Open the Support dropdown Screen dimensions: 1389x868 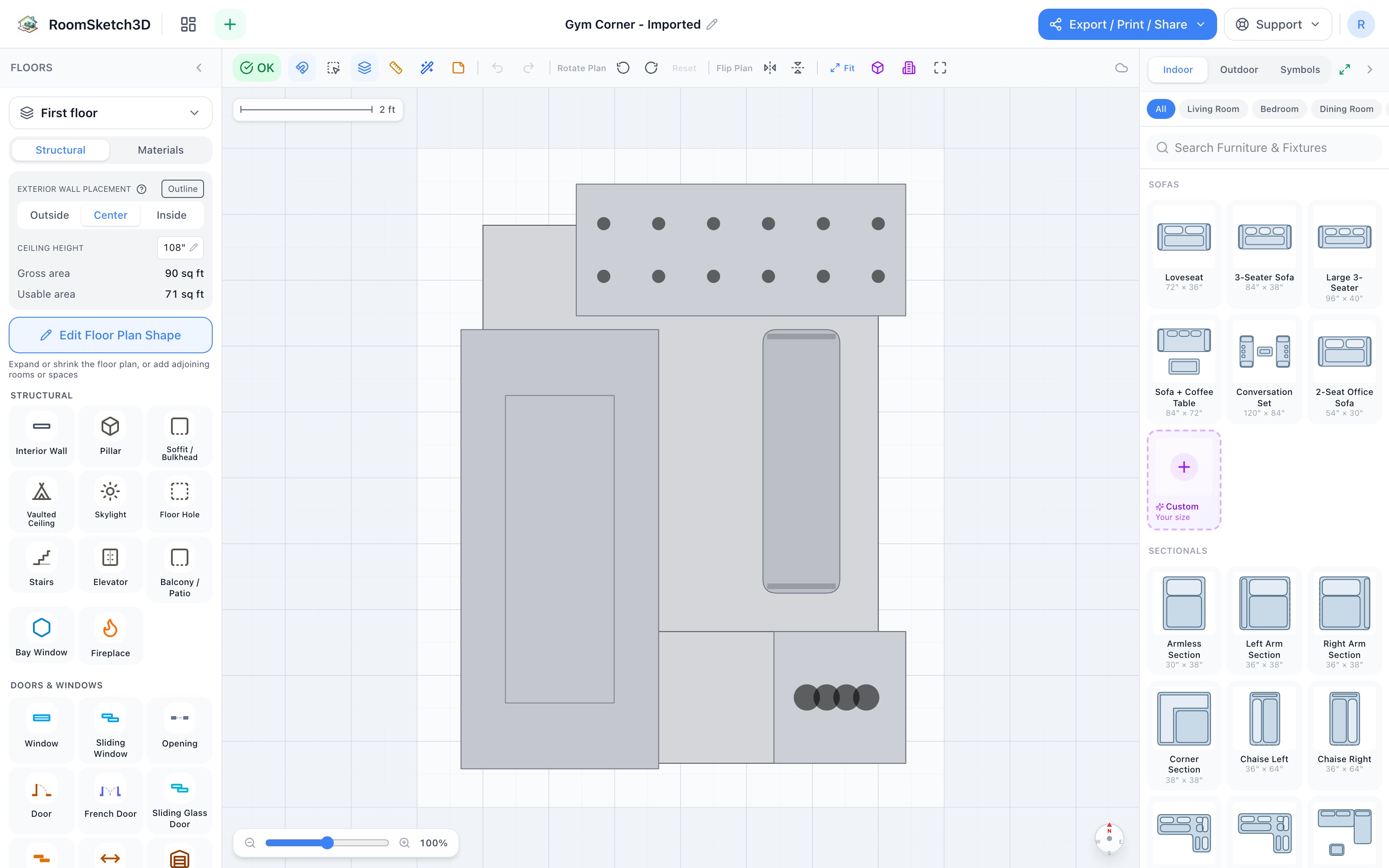1278,24
